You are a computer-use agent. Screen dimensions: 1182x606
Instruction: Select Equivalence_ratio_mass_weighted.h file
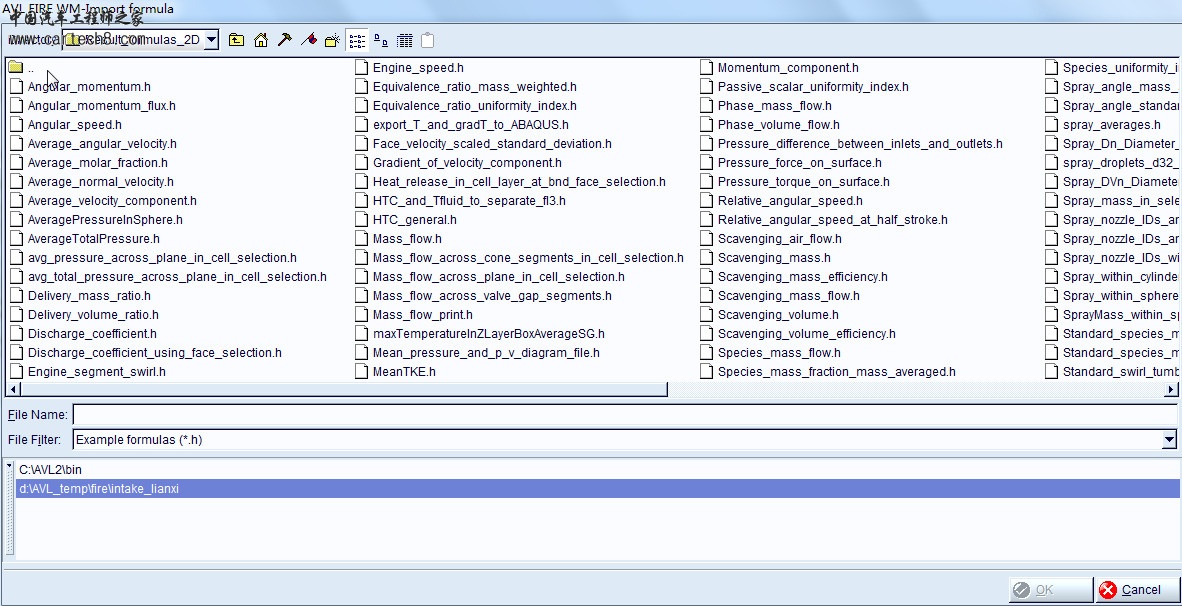tap(466, 87)
